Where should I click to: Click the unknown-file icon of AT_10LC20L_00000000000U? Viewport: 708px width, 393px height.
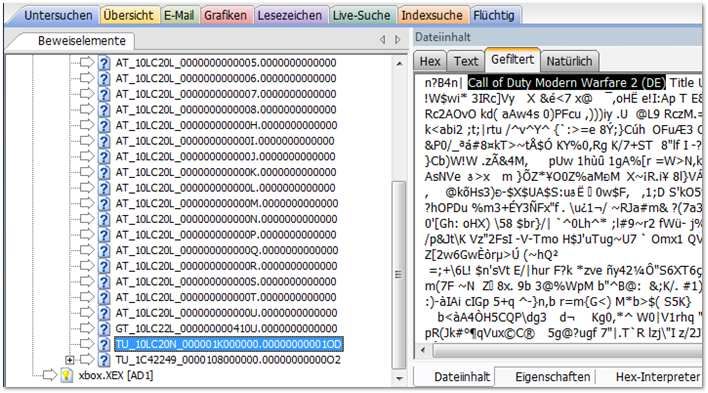tap(104, 313)
